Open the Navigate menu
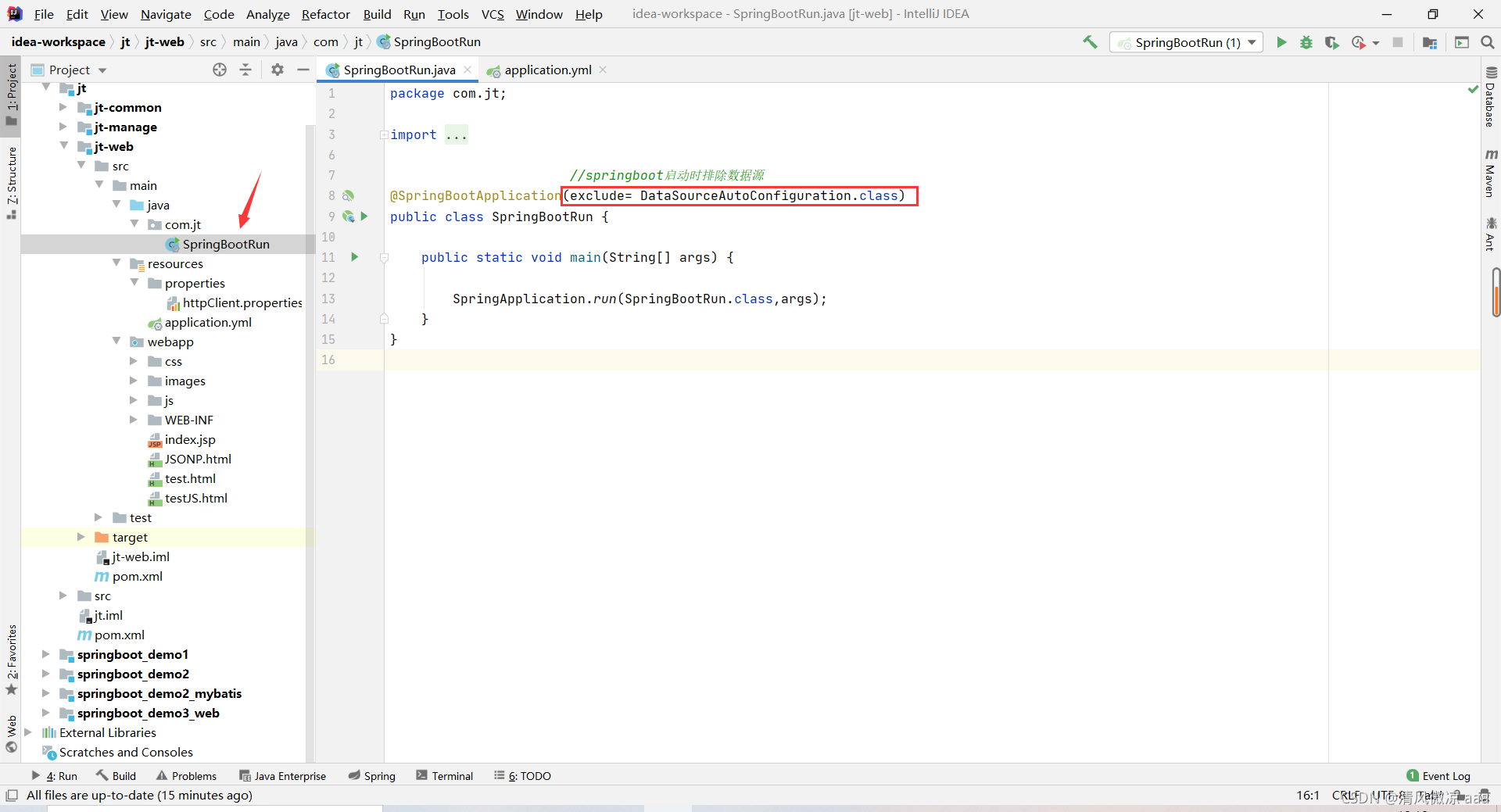 [x=166, y=14]
